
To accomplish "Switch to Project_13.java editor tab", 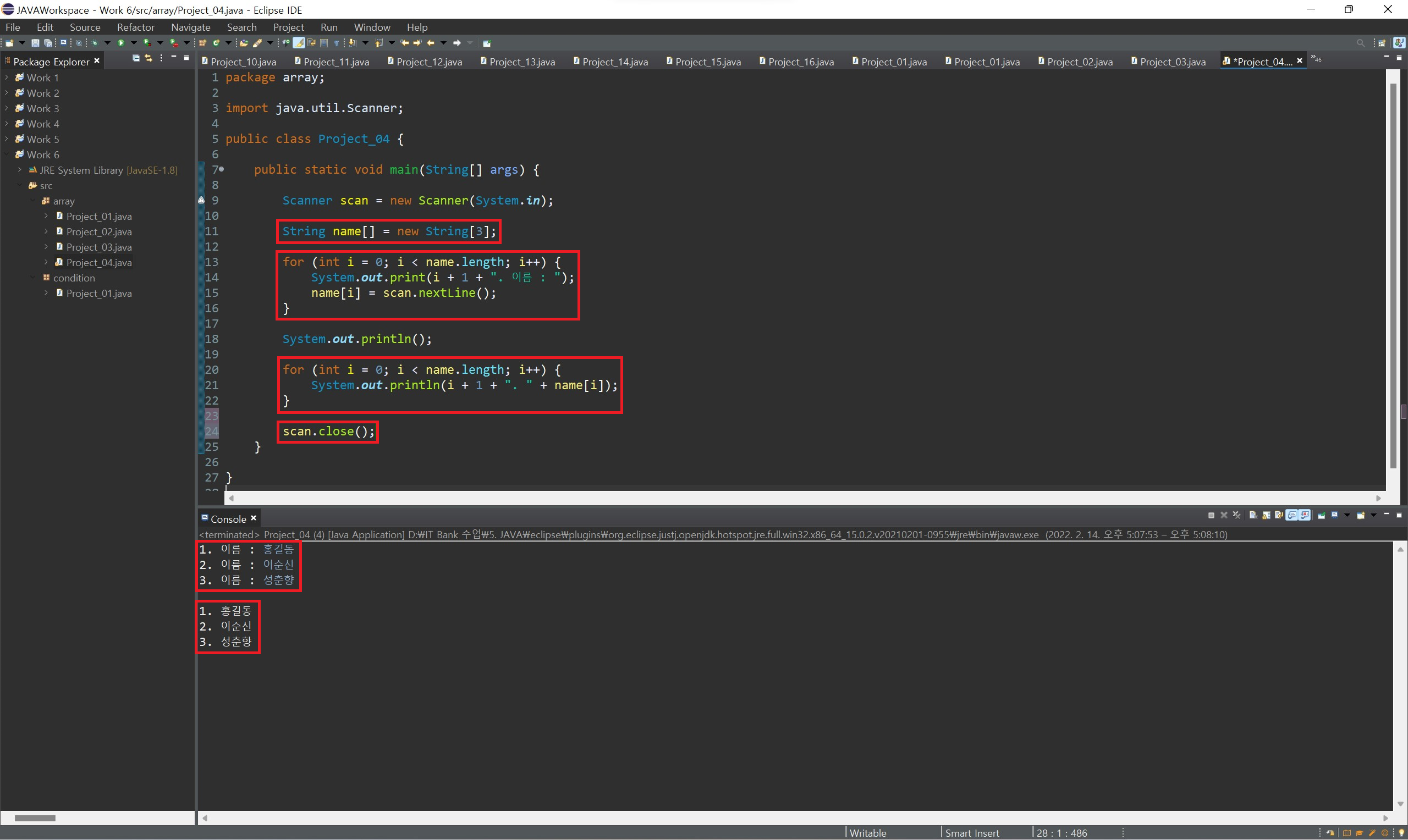I will coord(521,62).
